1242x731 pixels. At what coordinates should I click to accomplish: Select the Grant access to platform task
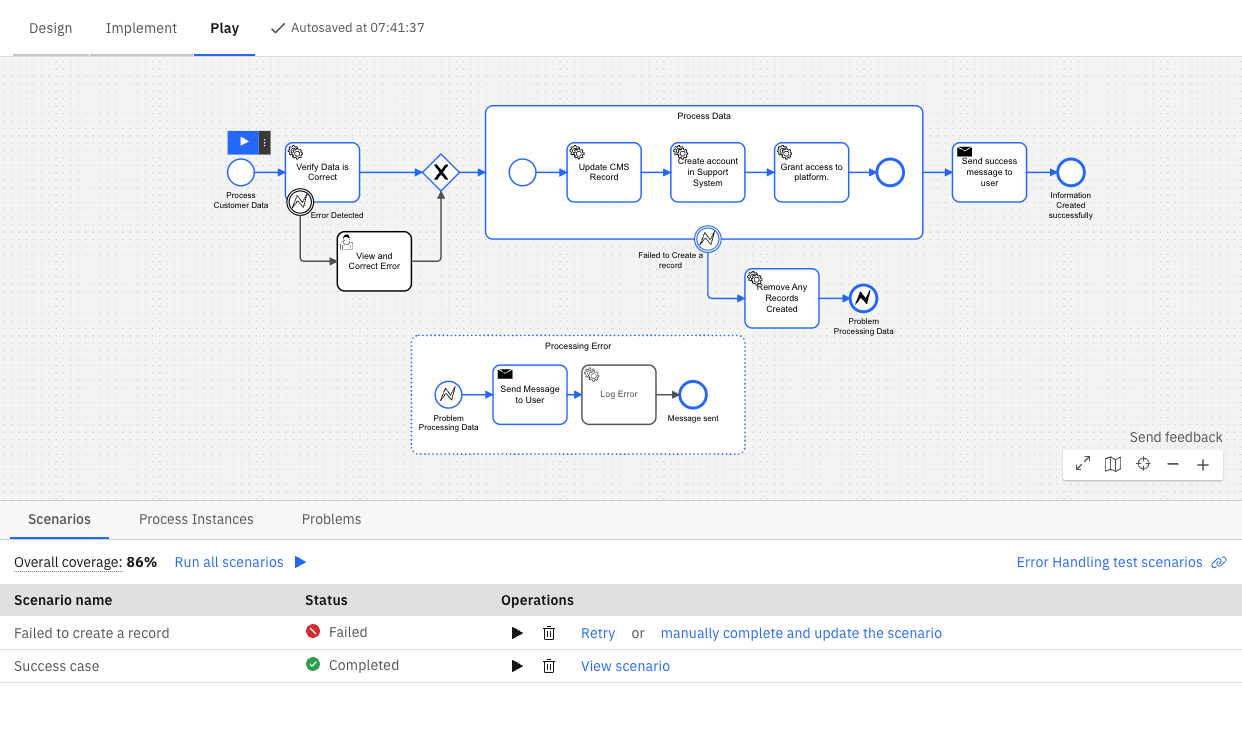coord(811,172)
